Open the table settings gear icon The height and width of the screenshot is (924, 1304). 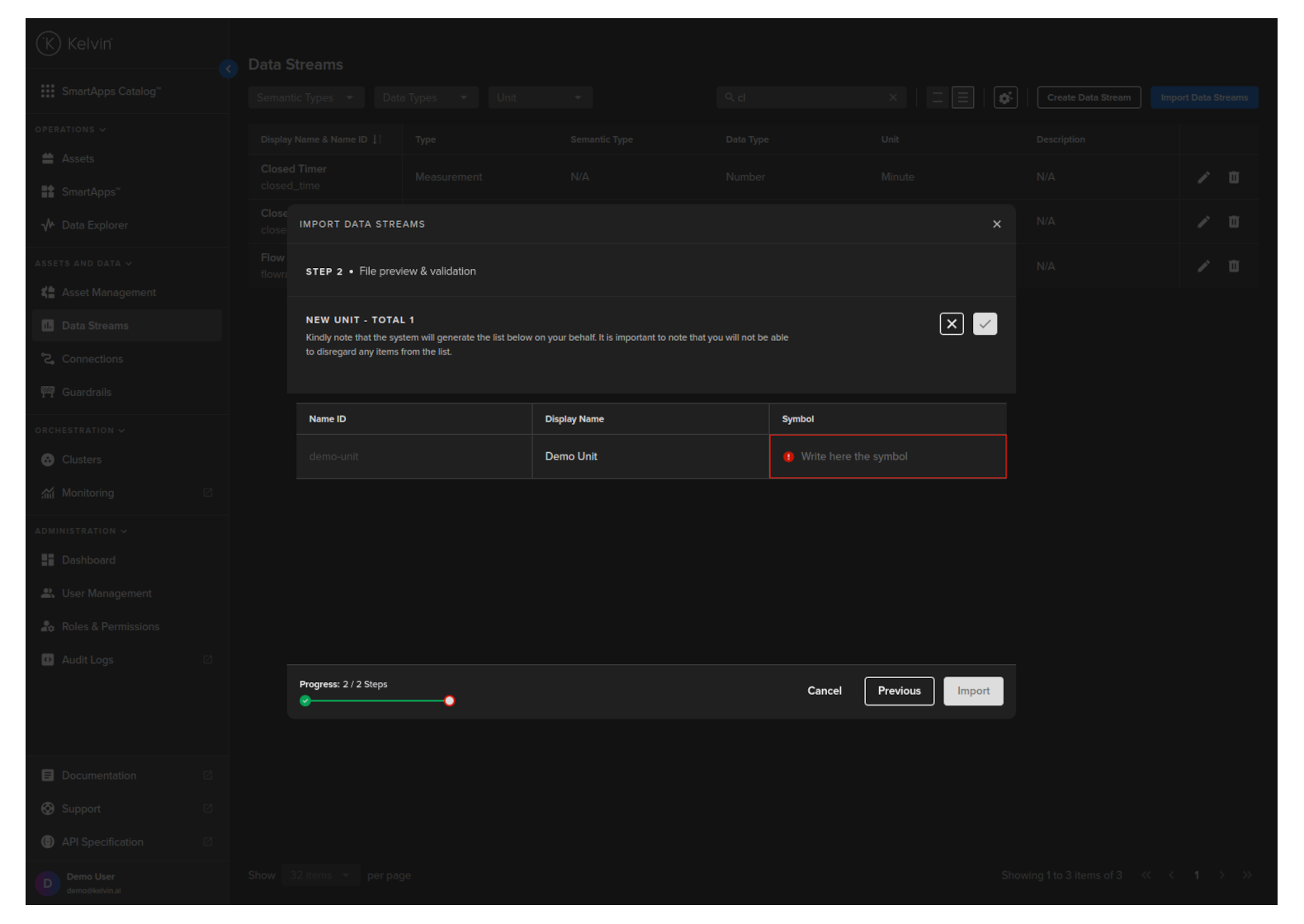(1004, 98)
